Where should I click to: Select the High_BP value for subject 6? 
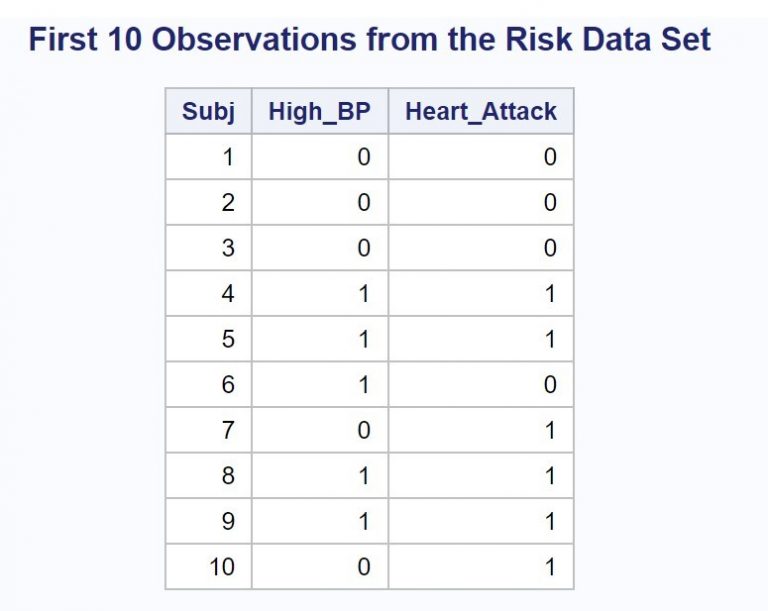364,385
